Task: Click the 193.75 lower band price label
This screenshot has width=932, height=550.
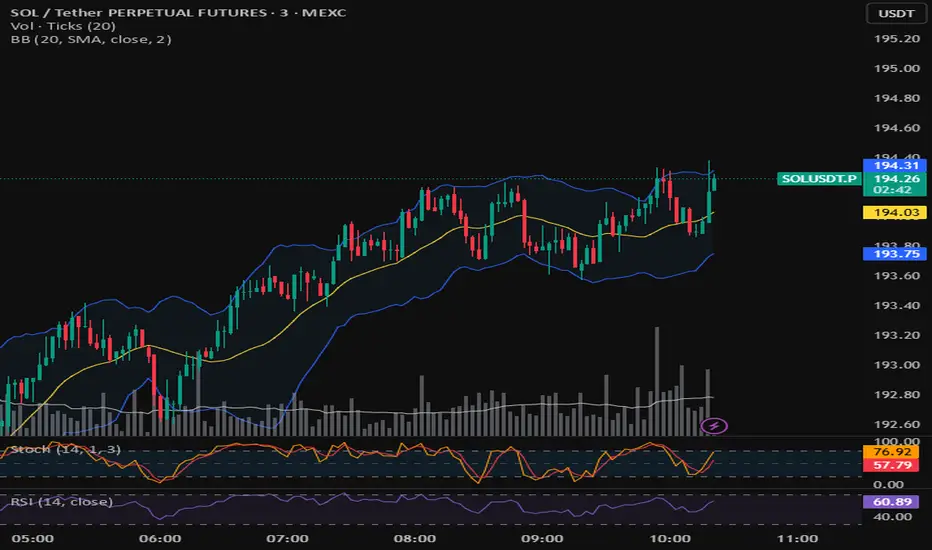Action: click(896, 254)
